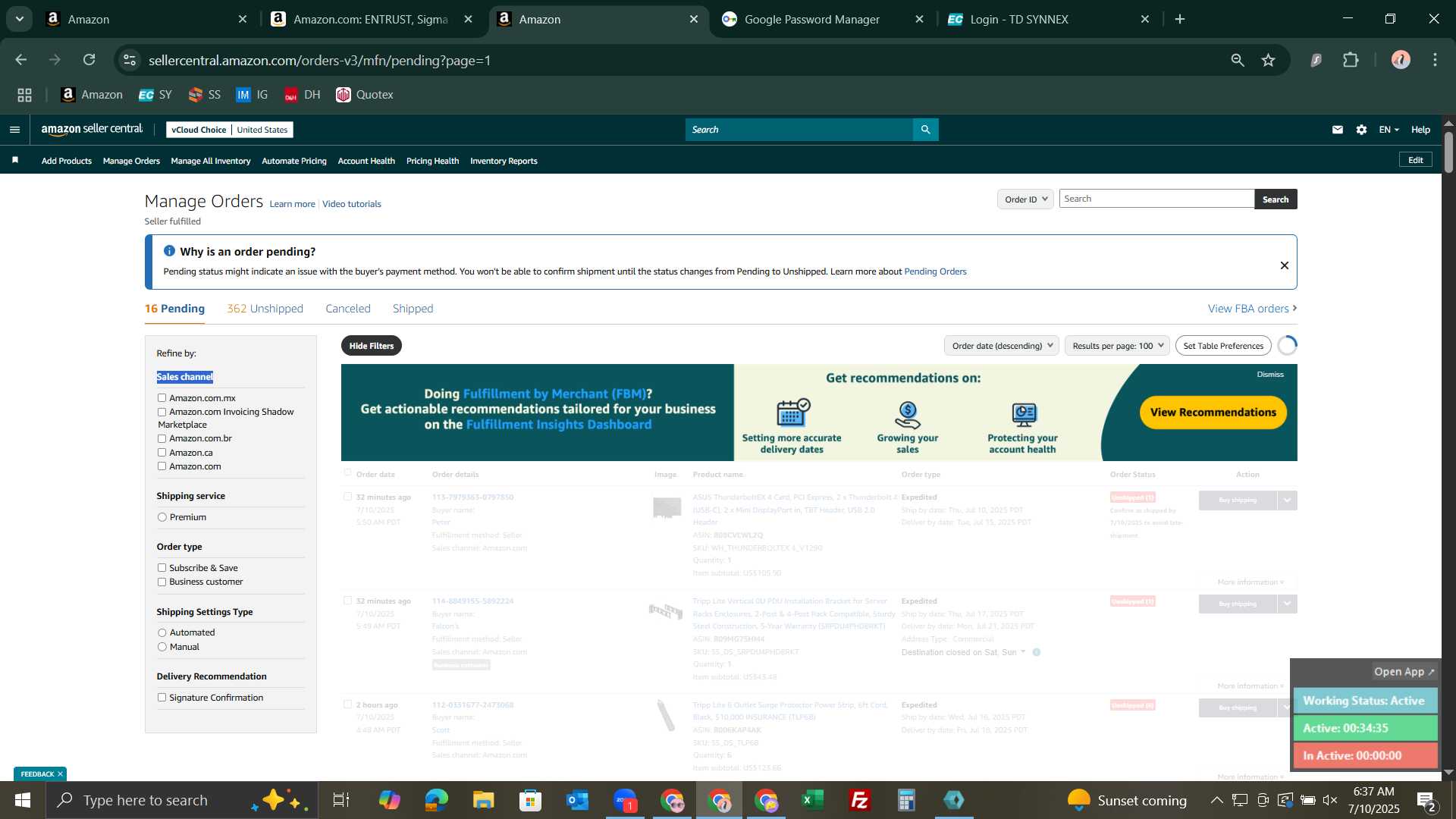Screen dimensions: 1456x819
Task: Open the apps grid icon in bookmarks bar
Action: 25,95
